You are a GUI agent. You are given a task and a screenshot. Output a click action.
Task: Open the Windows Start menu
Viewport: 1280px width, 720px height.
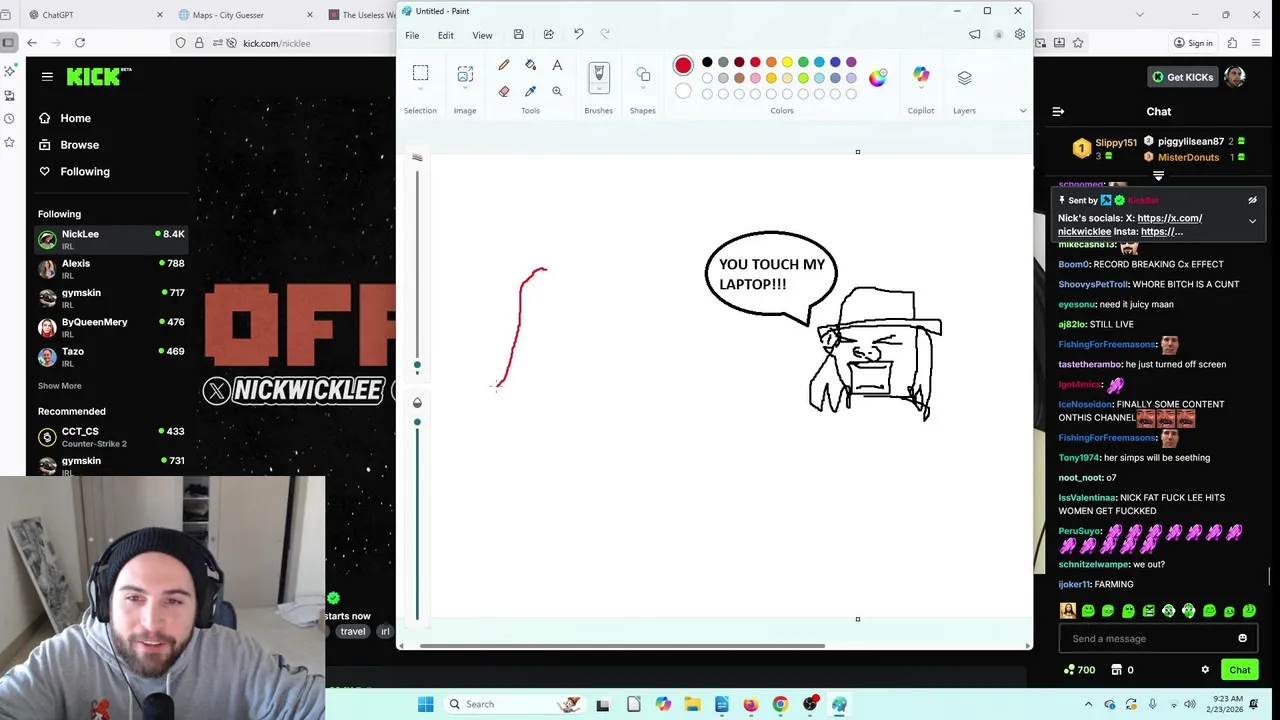(x=425, y=704)
